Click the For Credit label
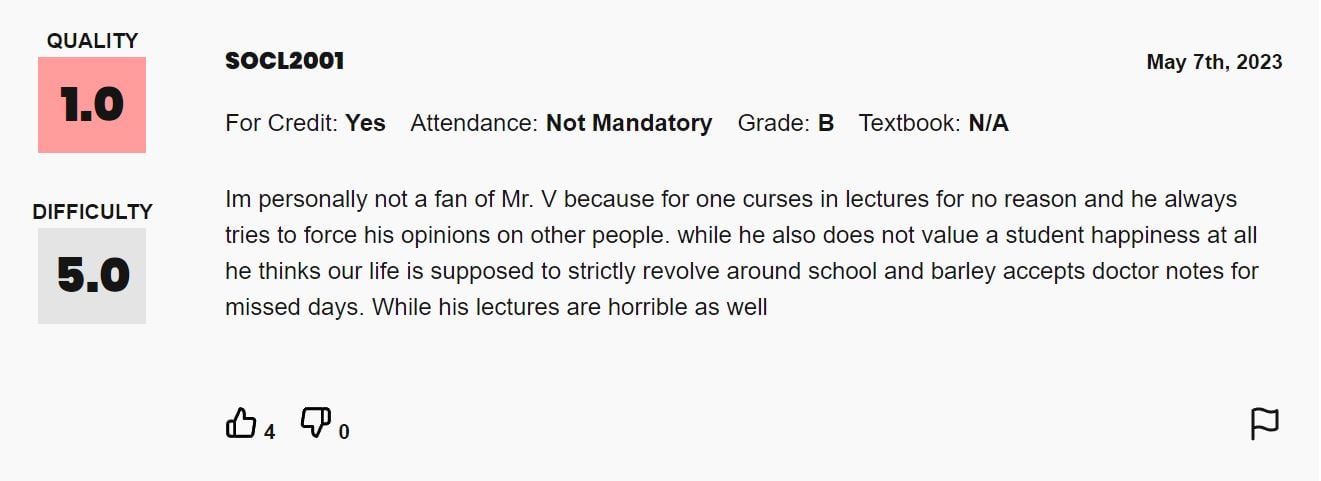 point(282,123)
